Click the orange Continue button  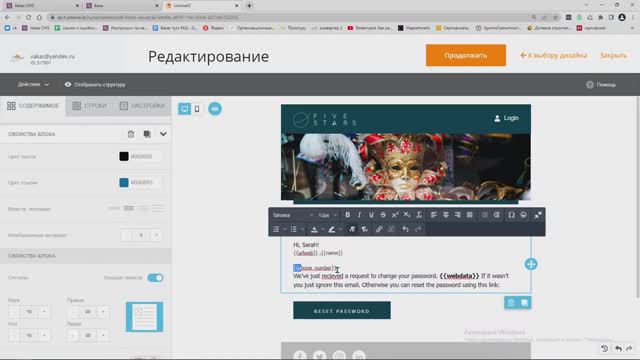coord(466,55)
